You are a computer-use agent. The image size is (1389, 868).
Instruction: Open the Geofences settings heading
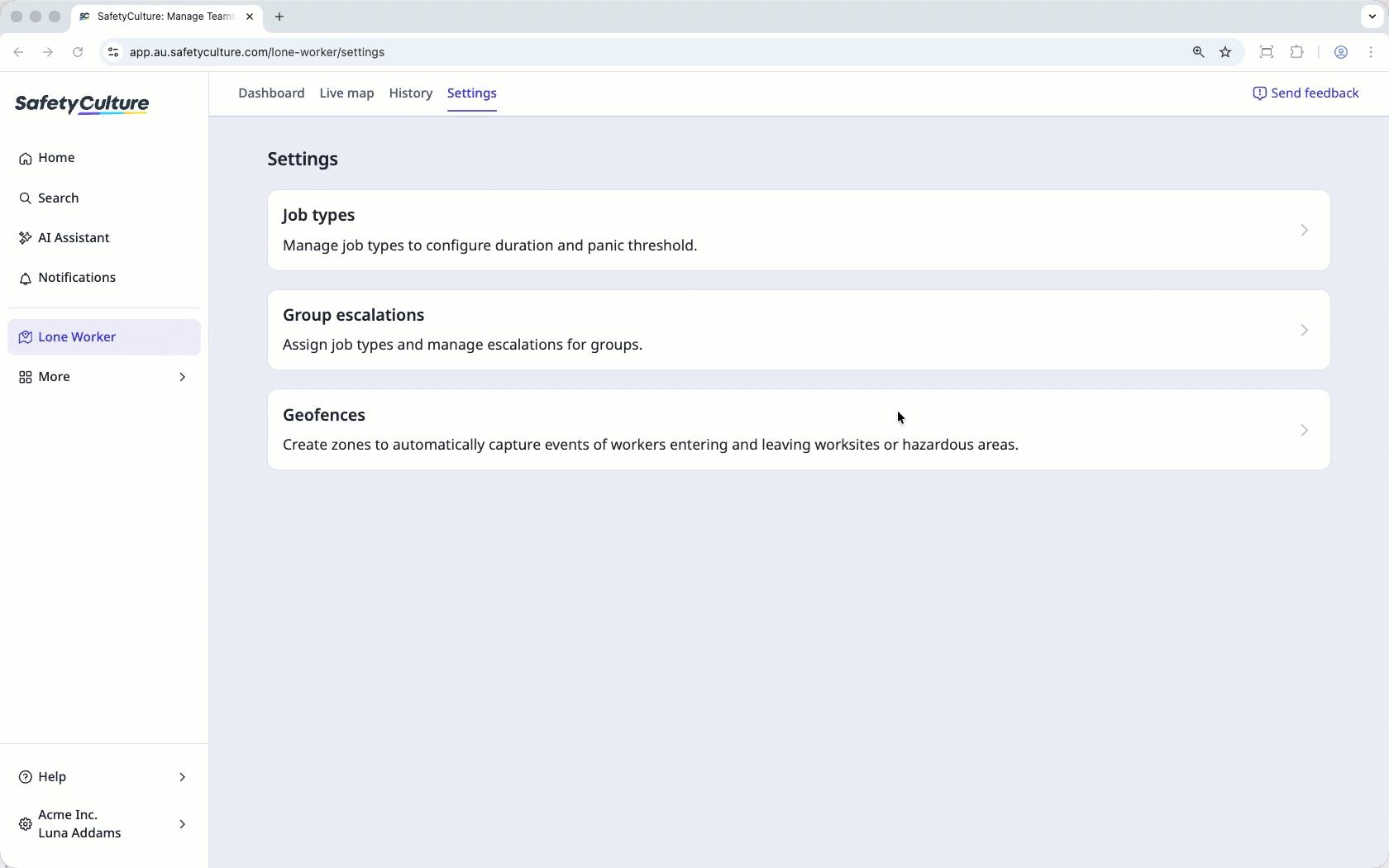324,415
